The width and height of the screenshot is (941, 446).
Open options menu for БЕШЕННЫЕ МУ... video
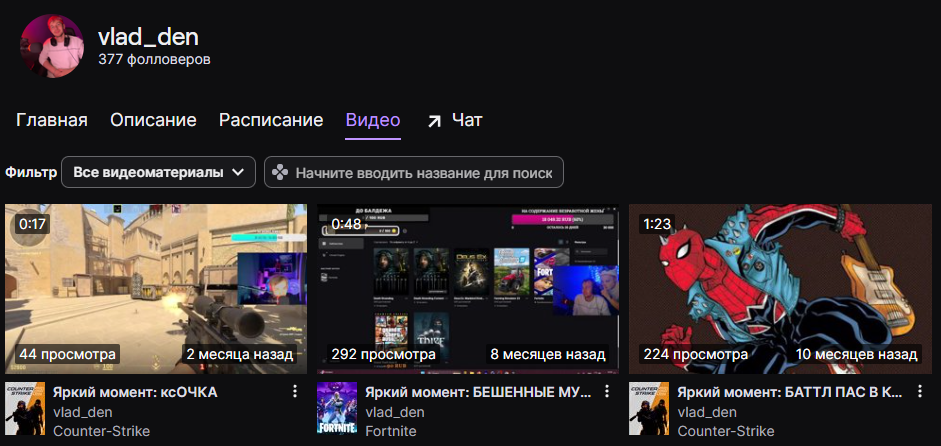click(607, 392)
